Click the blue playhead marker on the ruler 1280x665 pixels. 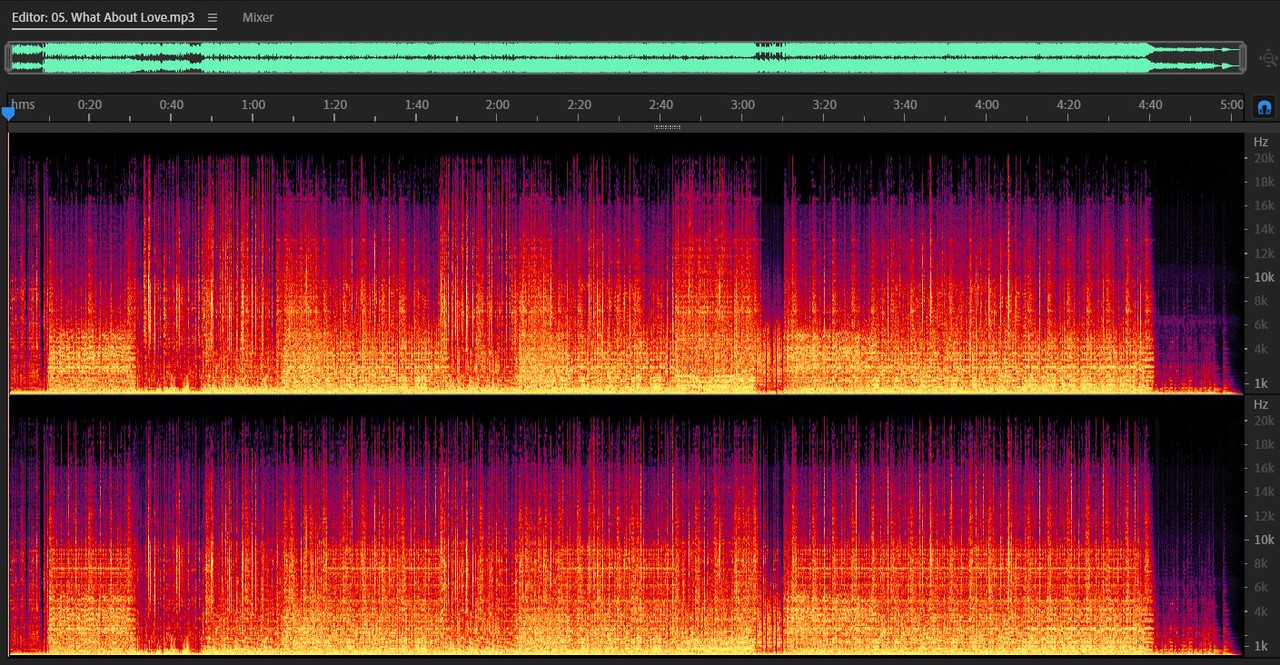pos(8,114)
